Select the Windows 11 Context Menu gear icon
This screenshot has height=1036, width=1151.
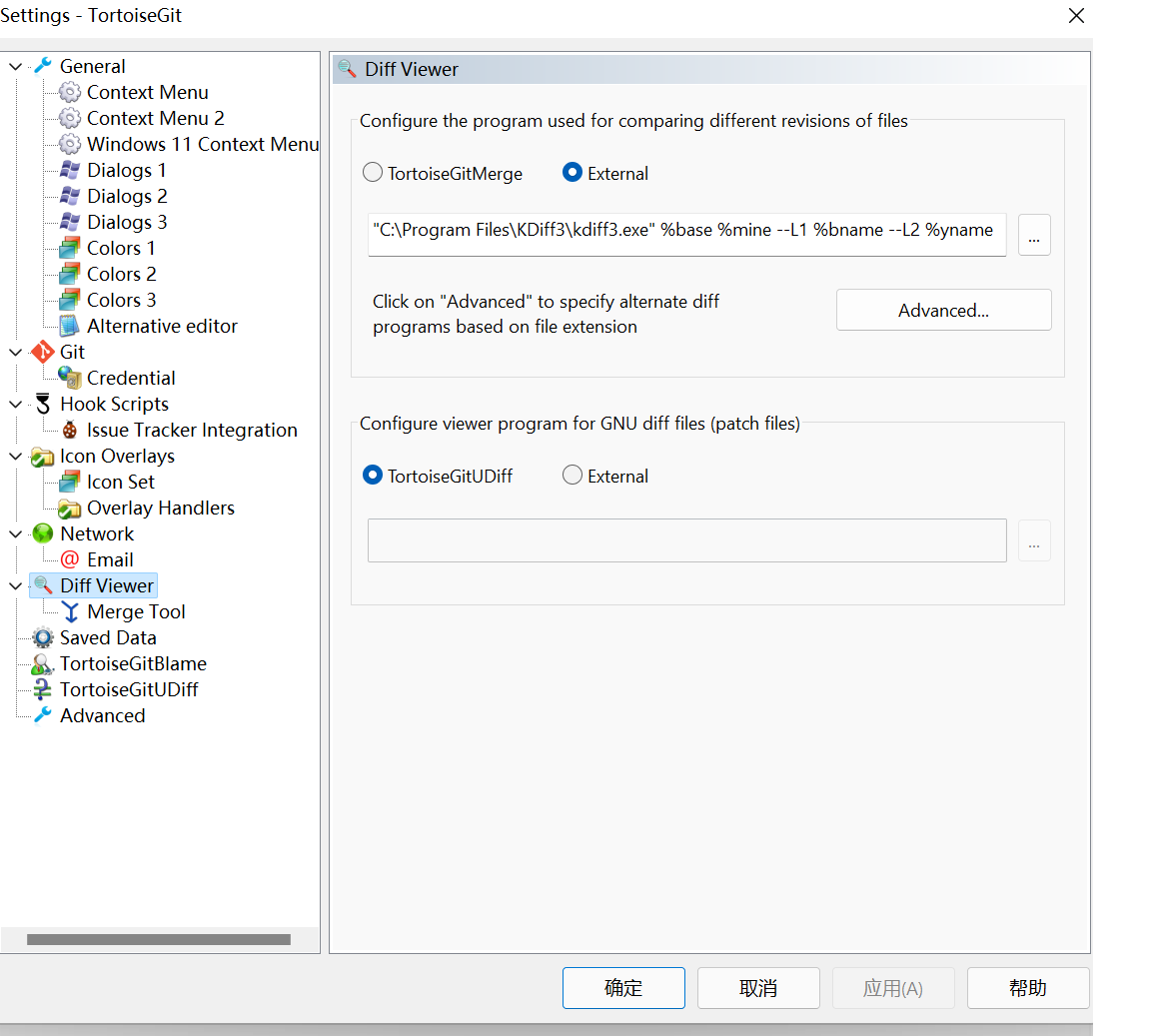70,144
